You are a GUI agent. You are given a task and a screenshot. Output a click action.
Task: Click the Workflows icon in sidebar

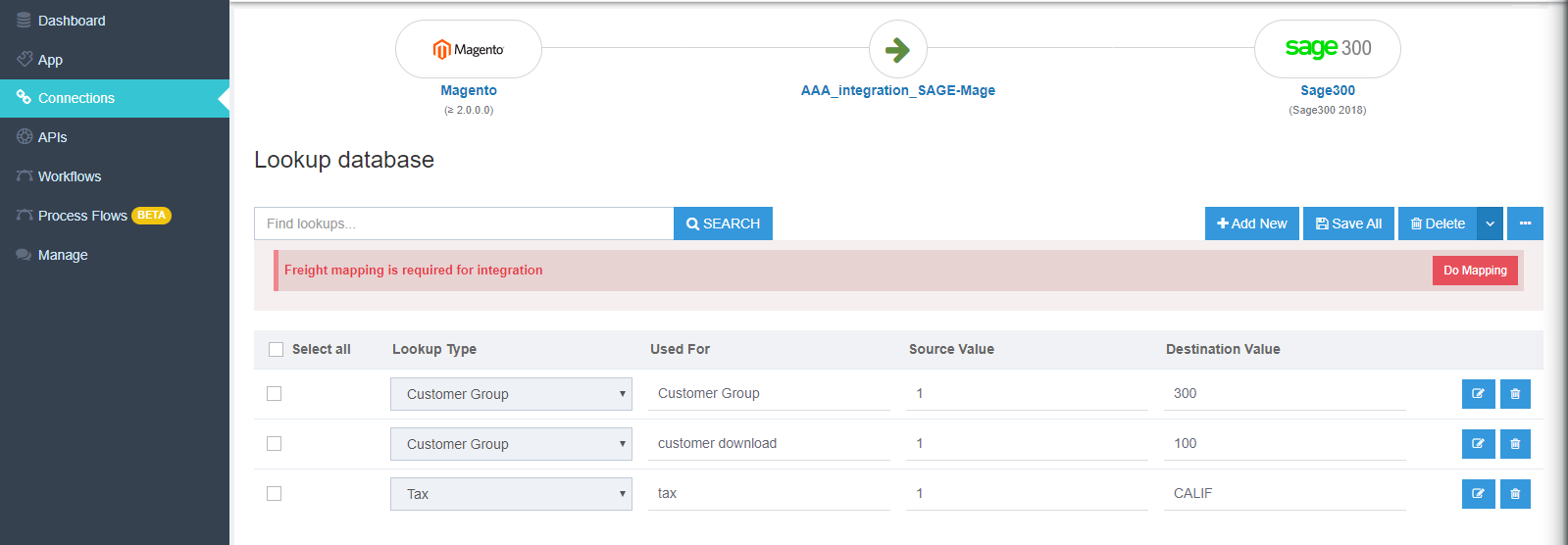click(x=25, y=175)
